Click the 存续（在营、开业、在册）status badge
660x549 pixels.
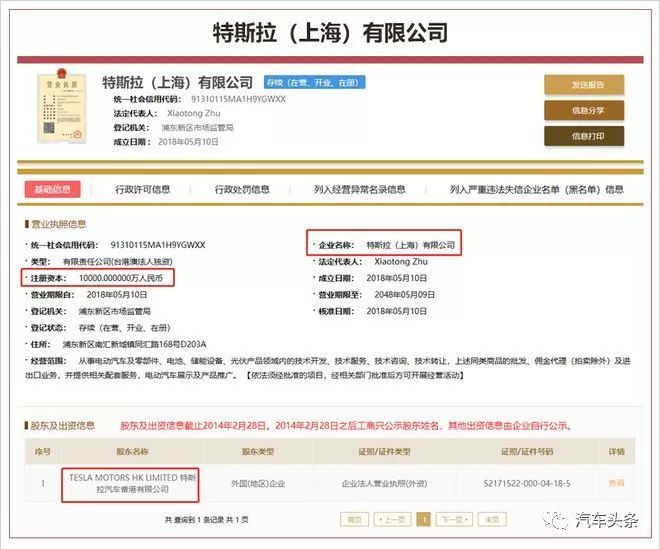click(314, 83)
